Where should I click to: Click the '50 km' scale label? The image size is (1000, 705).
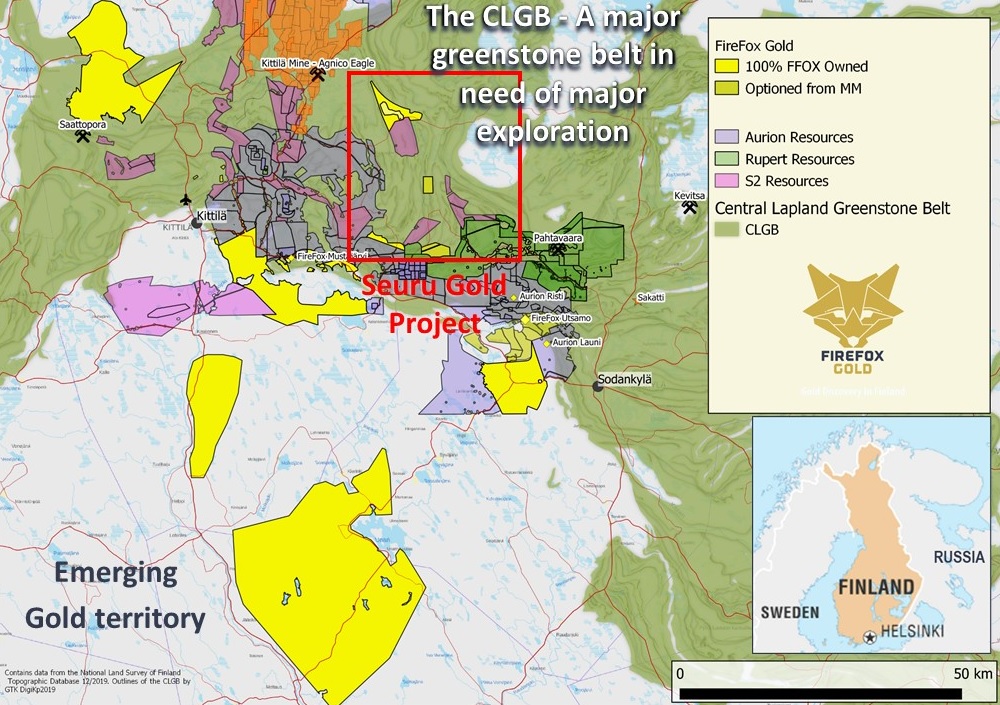(x=973, y=674)
